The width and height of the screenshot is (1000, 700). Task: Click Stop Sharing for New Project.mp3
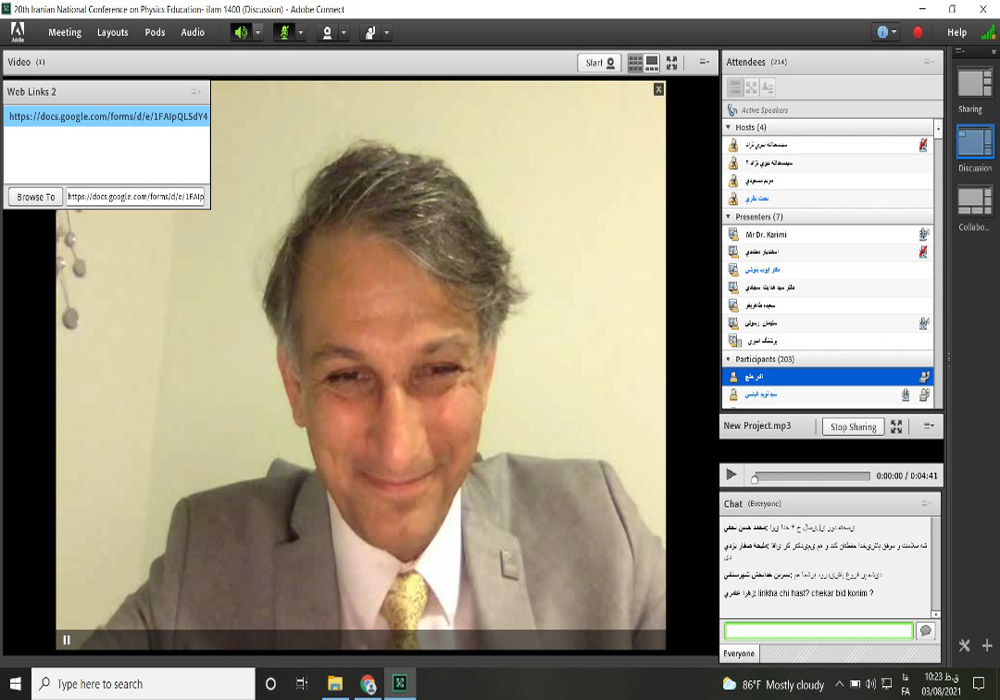[853, 427]
